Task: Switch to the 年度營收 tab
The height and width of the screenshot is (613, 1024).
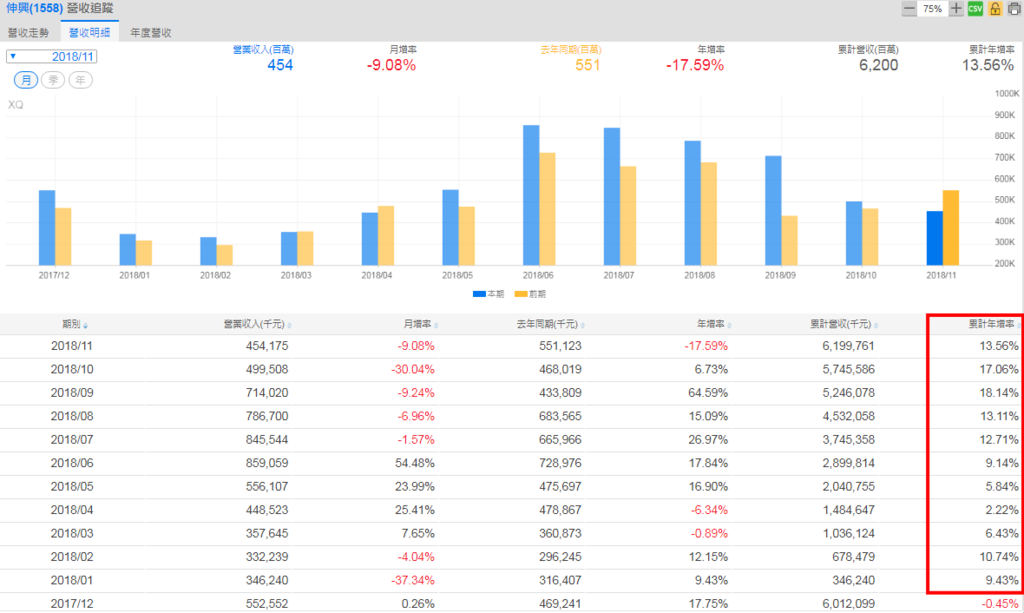Action: pyautogui.click(x=151, y=33)
